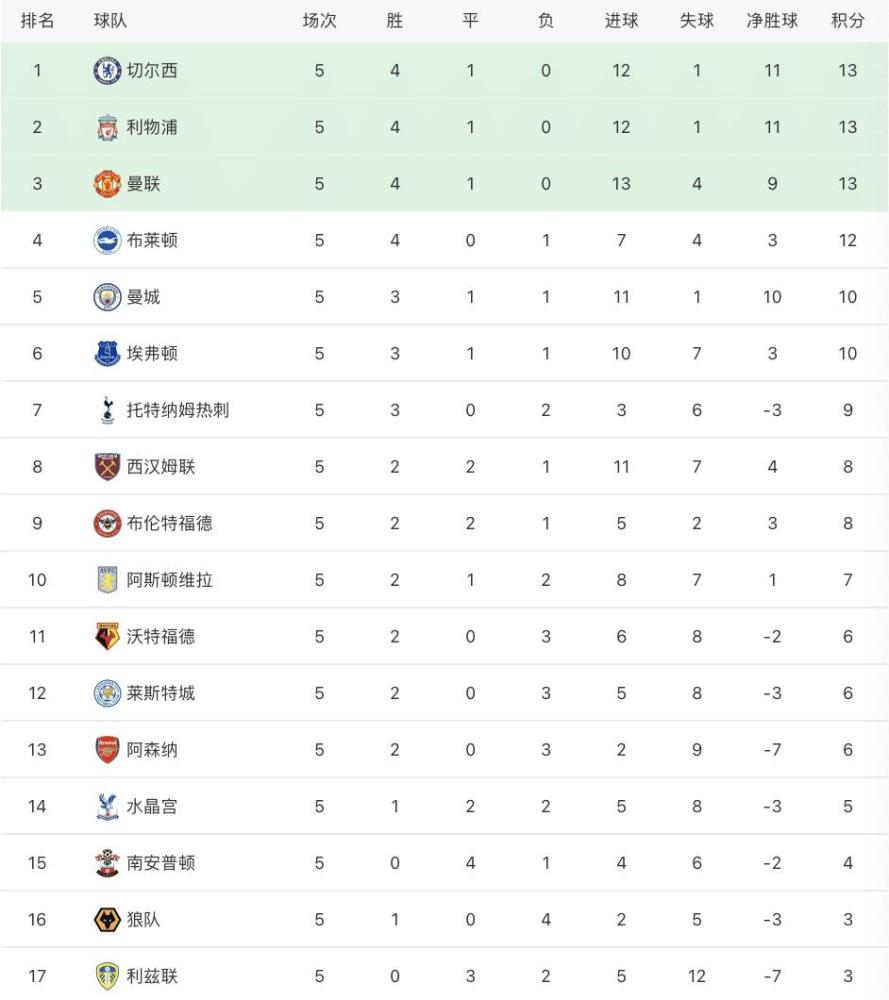Click the Wolves wolf-head logo
Viewport: 889px width, 1000px height.
pyautogui.click(x=107, y=919)
